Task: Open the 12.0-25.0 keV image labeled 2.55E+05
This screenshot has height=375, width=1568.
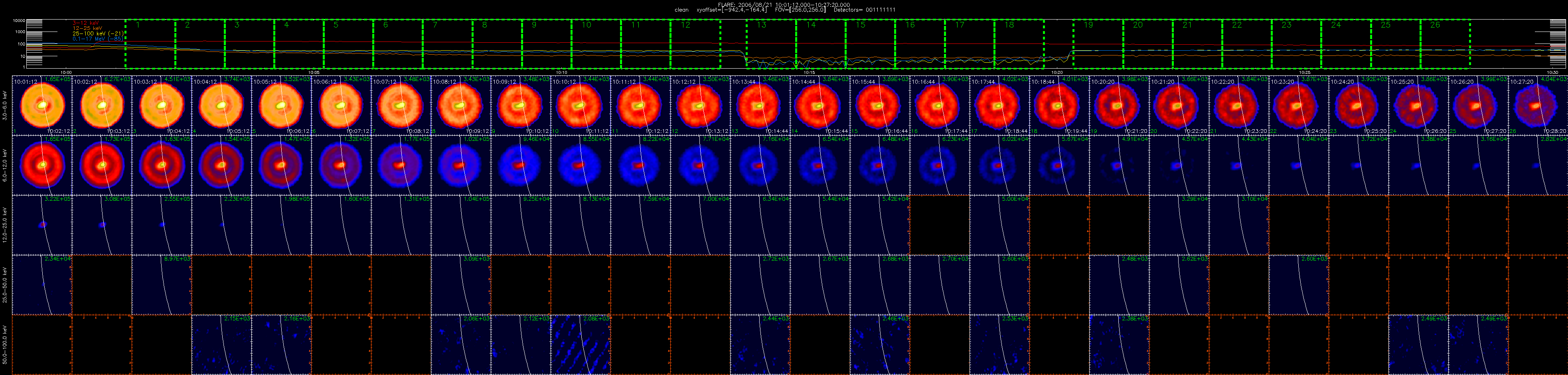Action: 162,225
